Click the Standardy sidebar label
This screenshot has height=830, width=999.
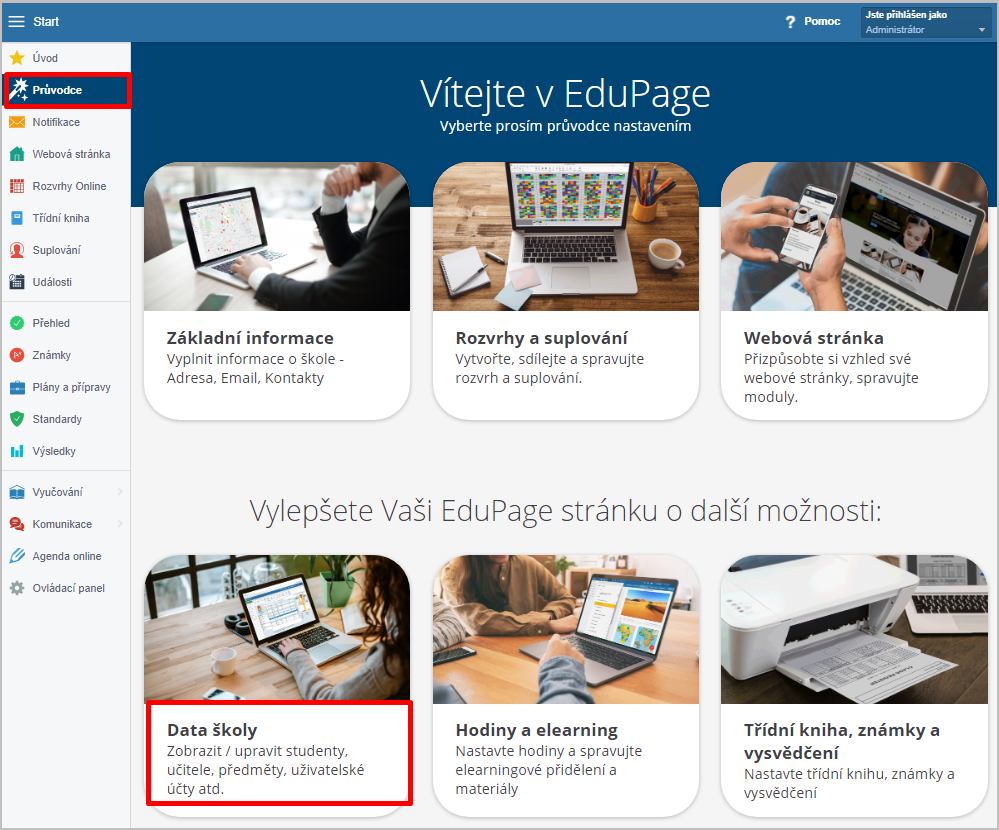coord(57,419)
